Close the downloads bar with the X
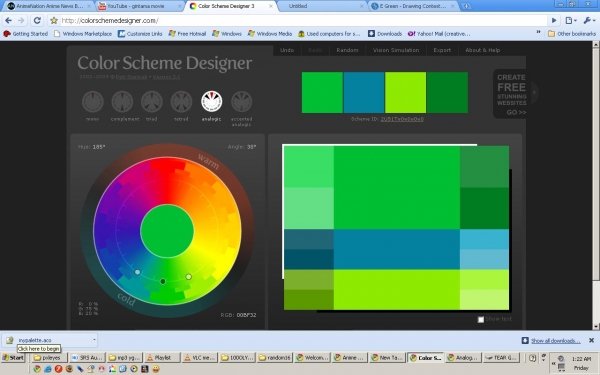The width and height of the screenshot is (600, 375). point(591,340)
